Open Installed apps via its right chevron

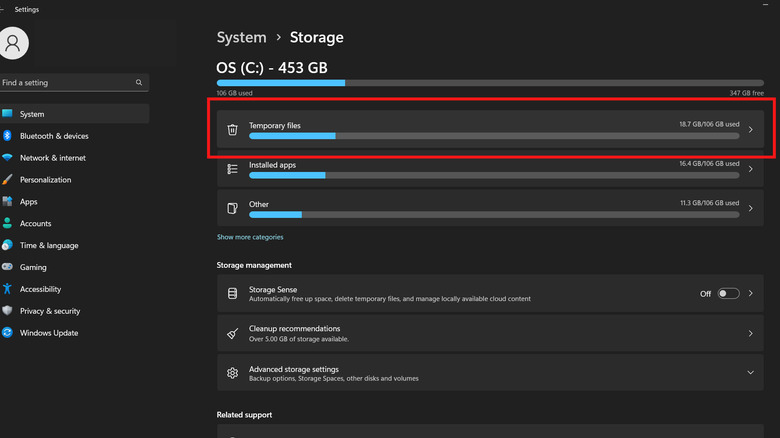click(x=751, y=169)
